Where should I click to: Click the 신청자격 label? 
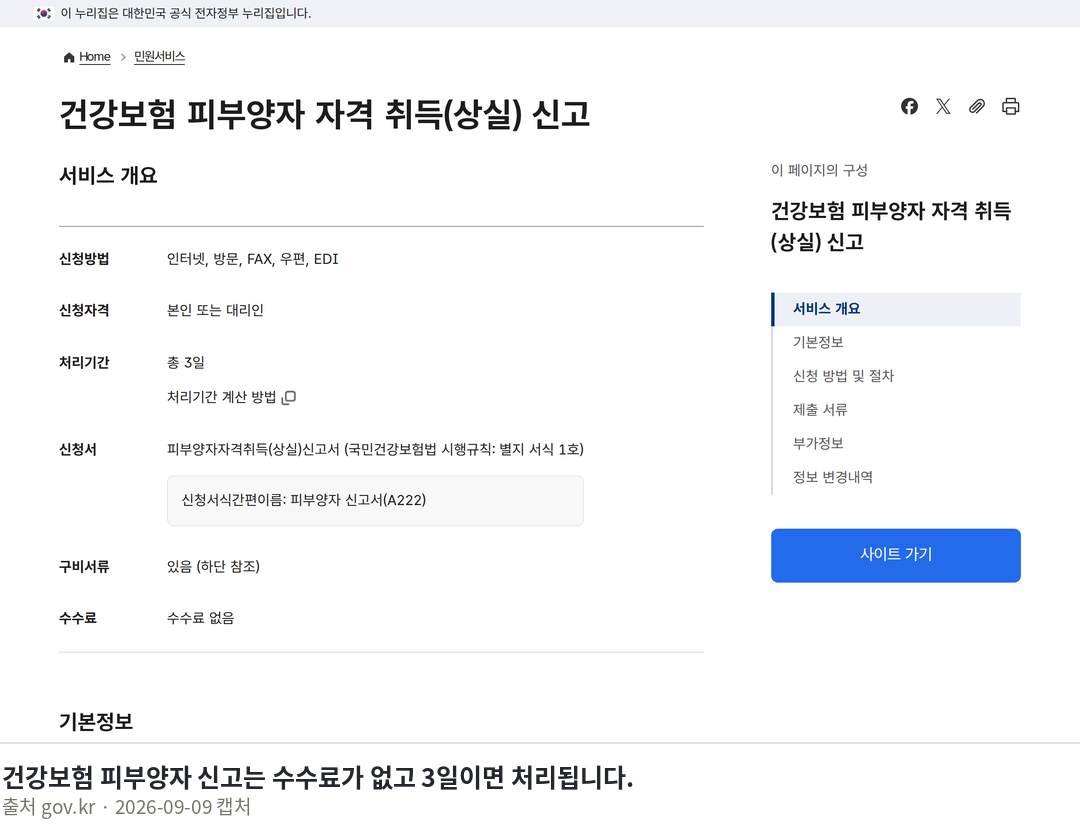point(84,311)
